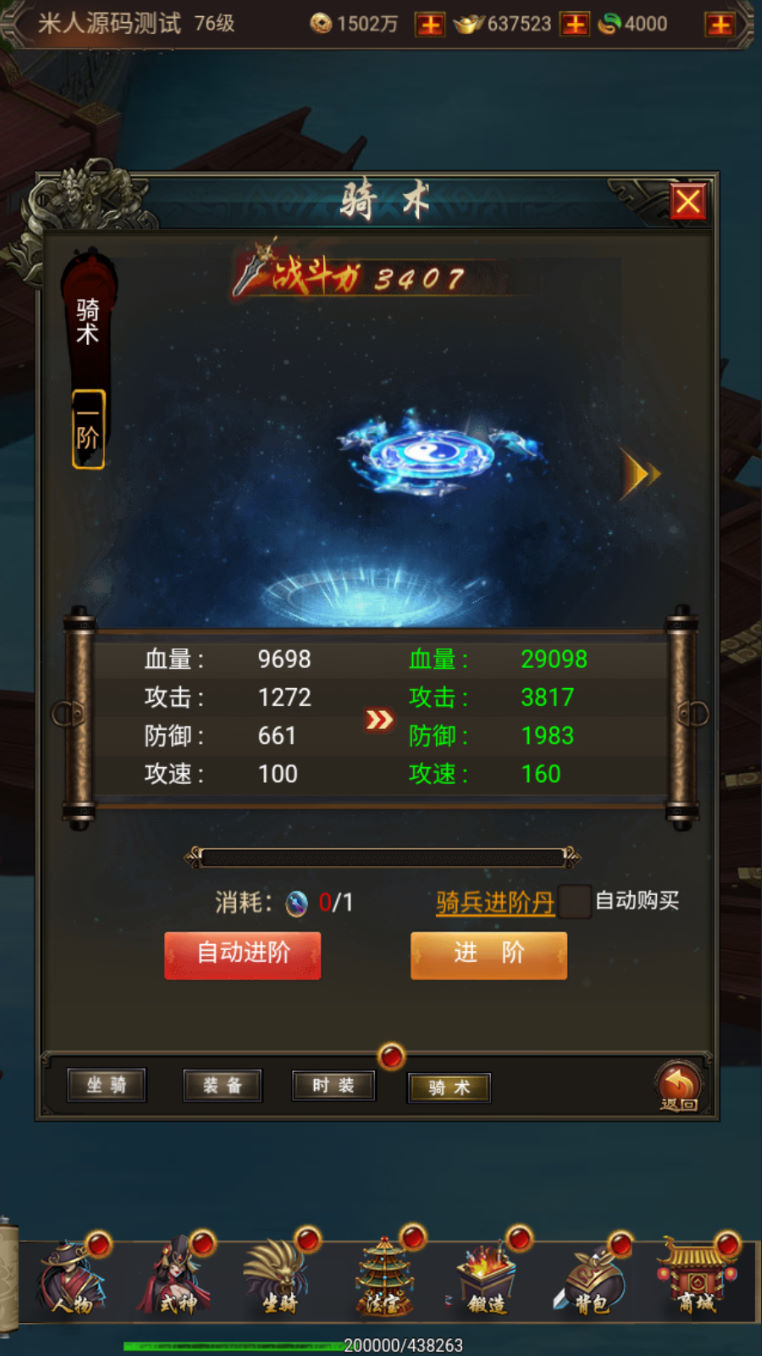Open the 商城 shop icon
This screenshot has height=1356, width=762.
coord(697,1278)
